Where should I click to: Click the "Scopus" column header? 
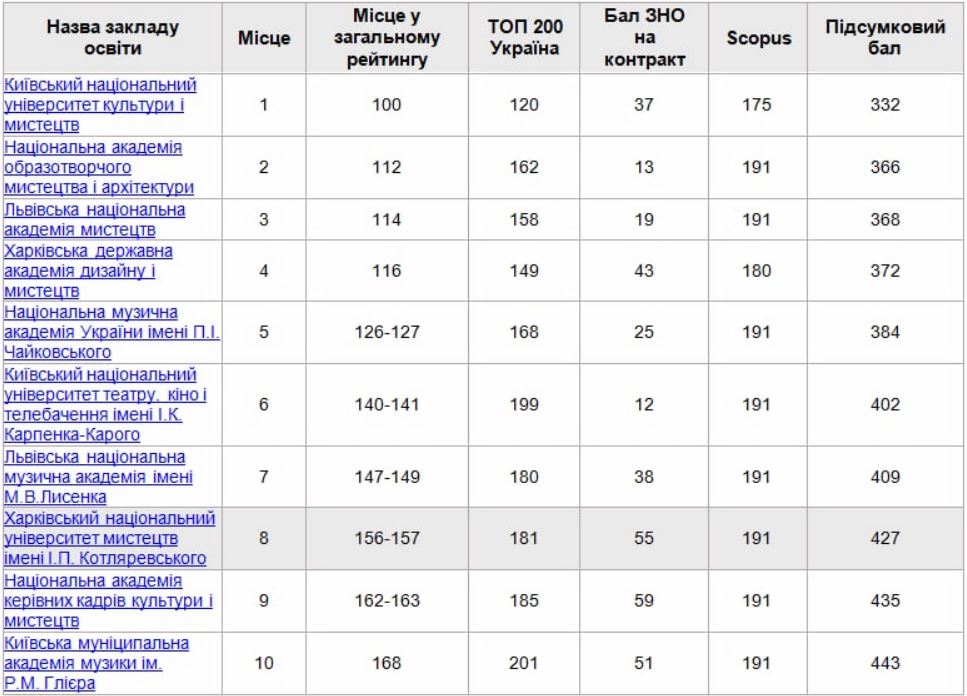758,38
